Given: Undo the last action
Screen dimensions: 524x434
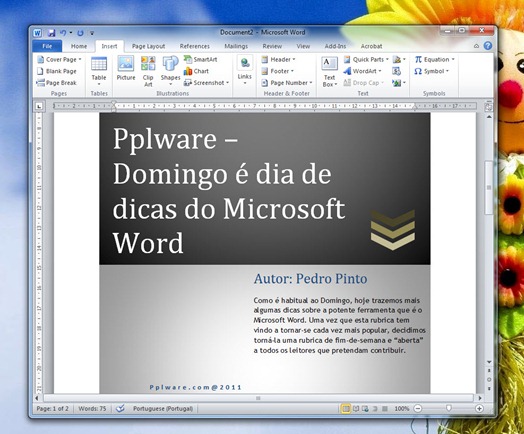Looking at the screenshot, I should 63,33.
